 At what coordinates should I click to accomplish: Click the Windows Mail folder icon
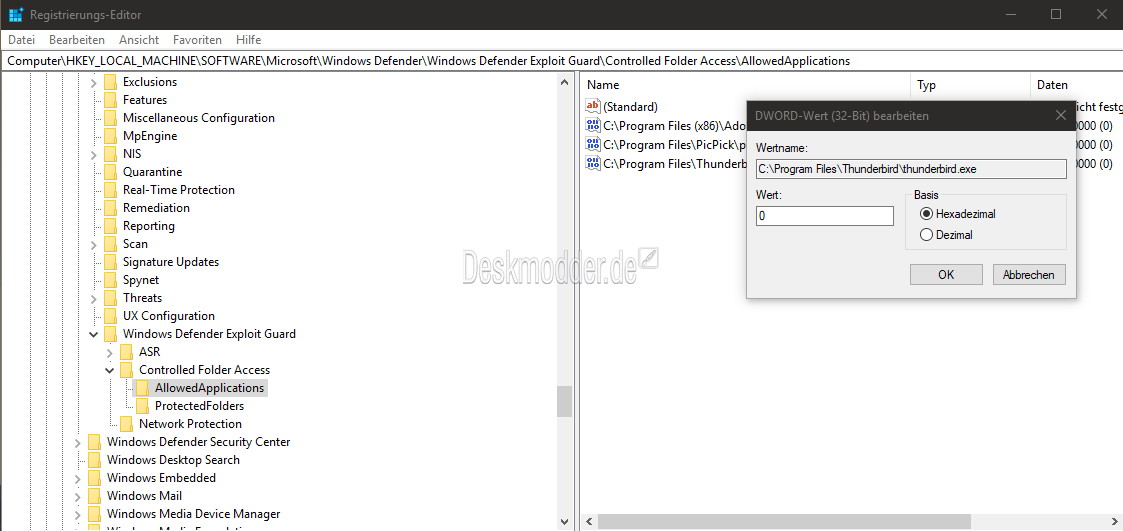95,496
